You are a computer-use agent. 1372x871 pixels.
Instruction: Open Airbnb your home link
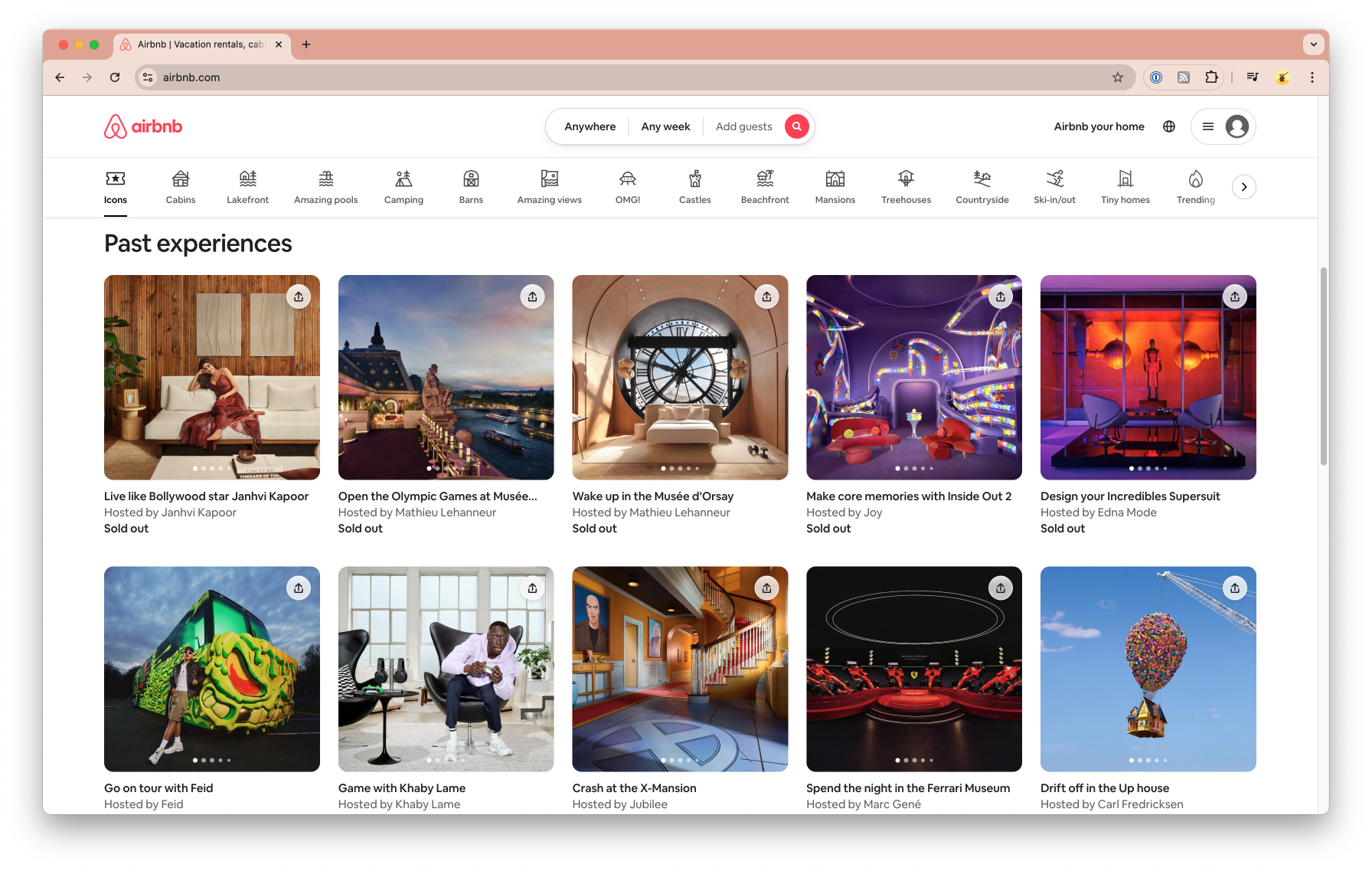click(x=1099, y=126)
